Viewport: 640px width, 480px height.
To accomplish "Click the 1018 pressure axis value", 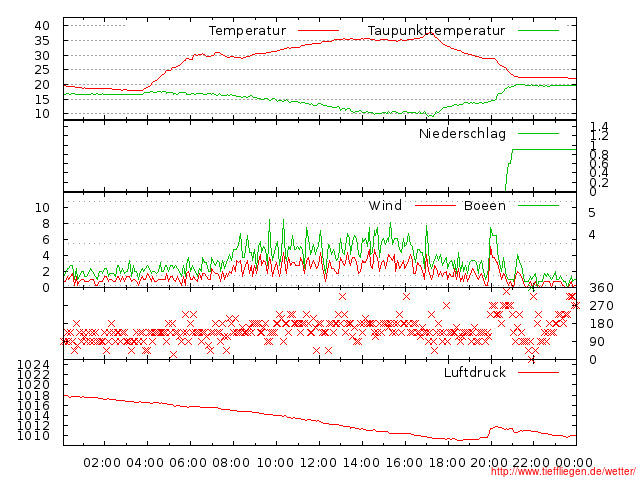I will pos(33,396).
